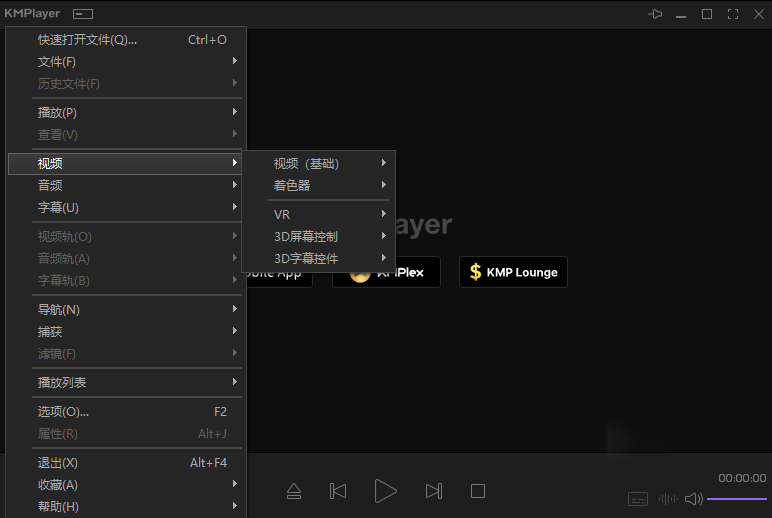This screenshot has height=518, width=772.
Task: Skip to the next track
Action: tap(434, 491)
